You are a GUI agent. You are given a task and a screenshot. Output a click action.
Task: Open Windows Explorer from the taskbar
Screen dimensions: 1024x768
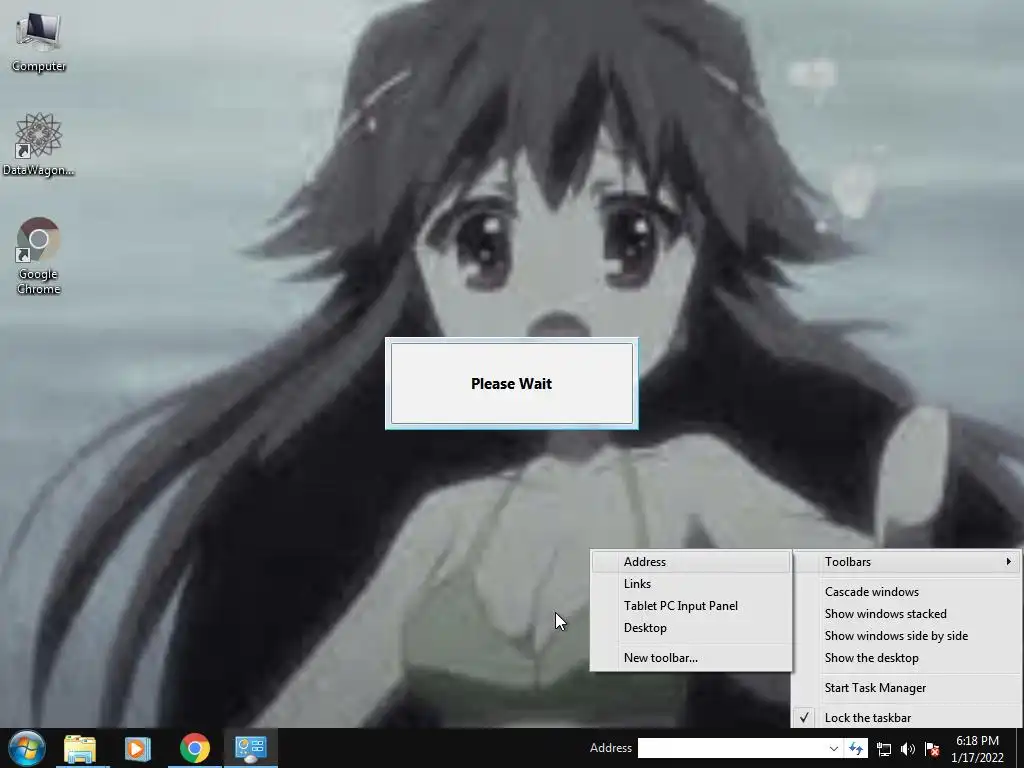(80, 748)
